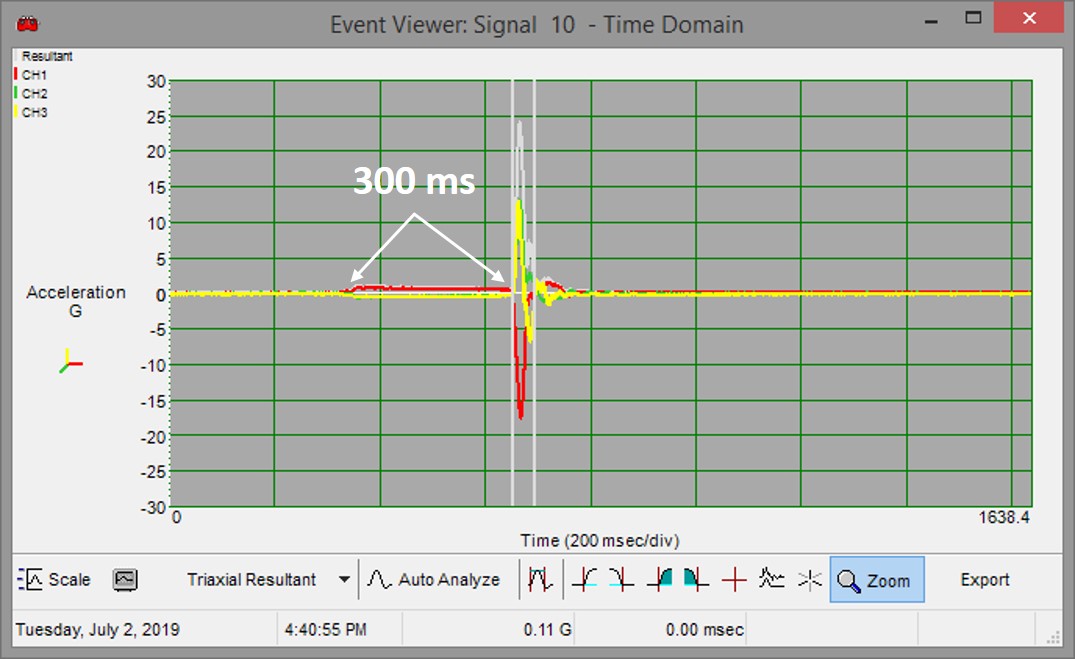Select the rising-edge marker tool icon
The height and width of the screenshot is (659, 1075).
[x=585, y=579]
